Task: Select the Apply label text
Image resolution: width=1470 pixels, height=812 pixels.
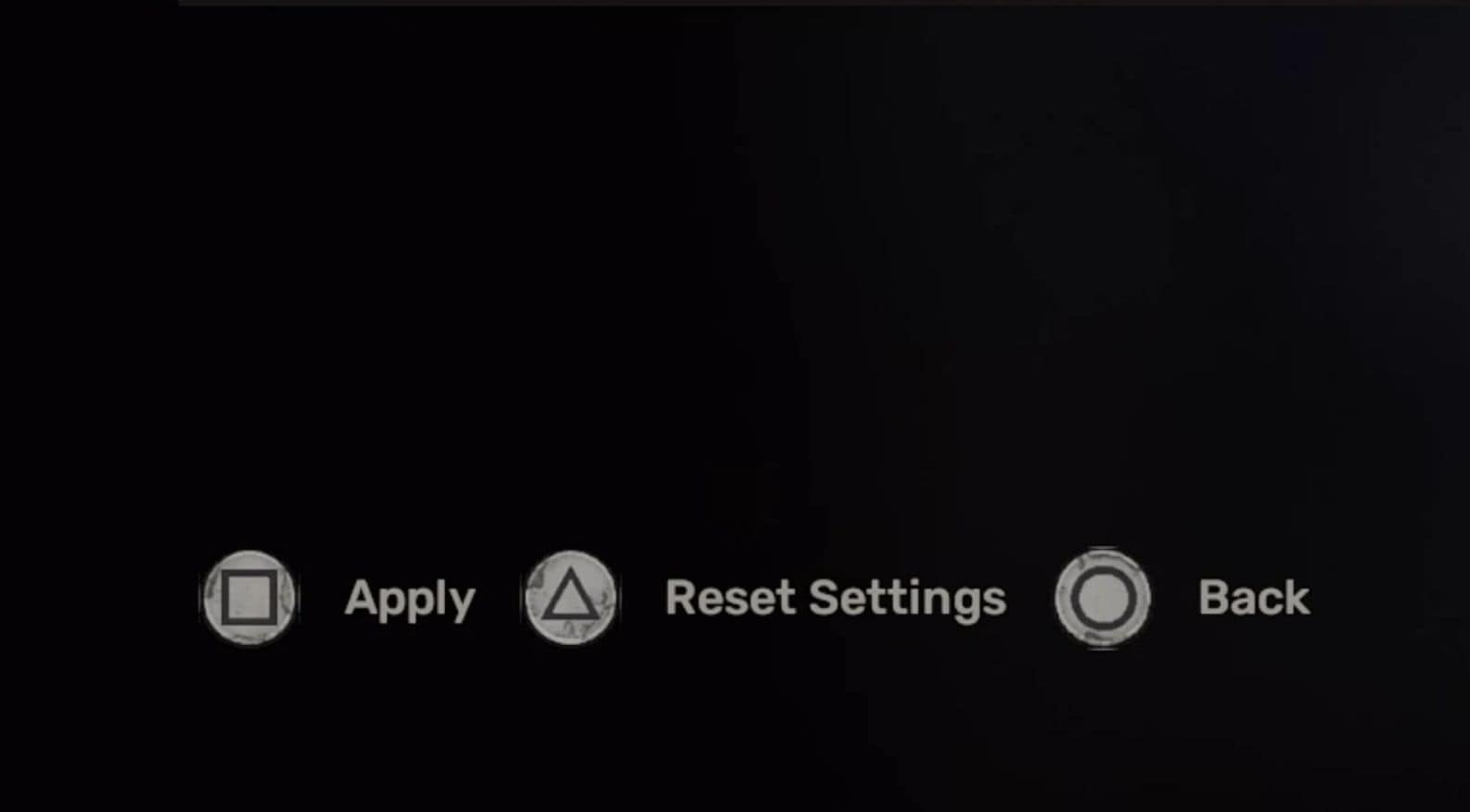Action: tap(410, 599)
